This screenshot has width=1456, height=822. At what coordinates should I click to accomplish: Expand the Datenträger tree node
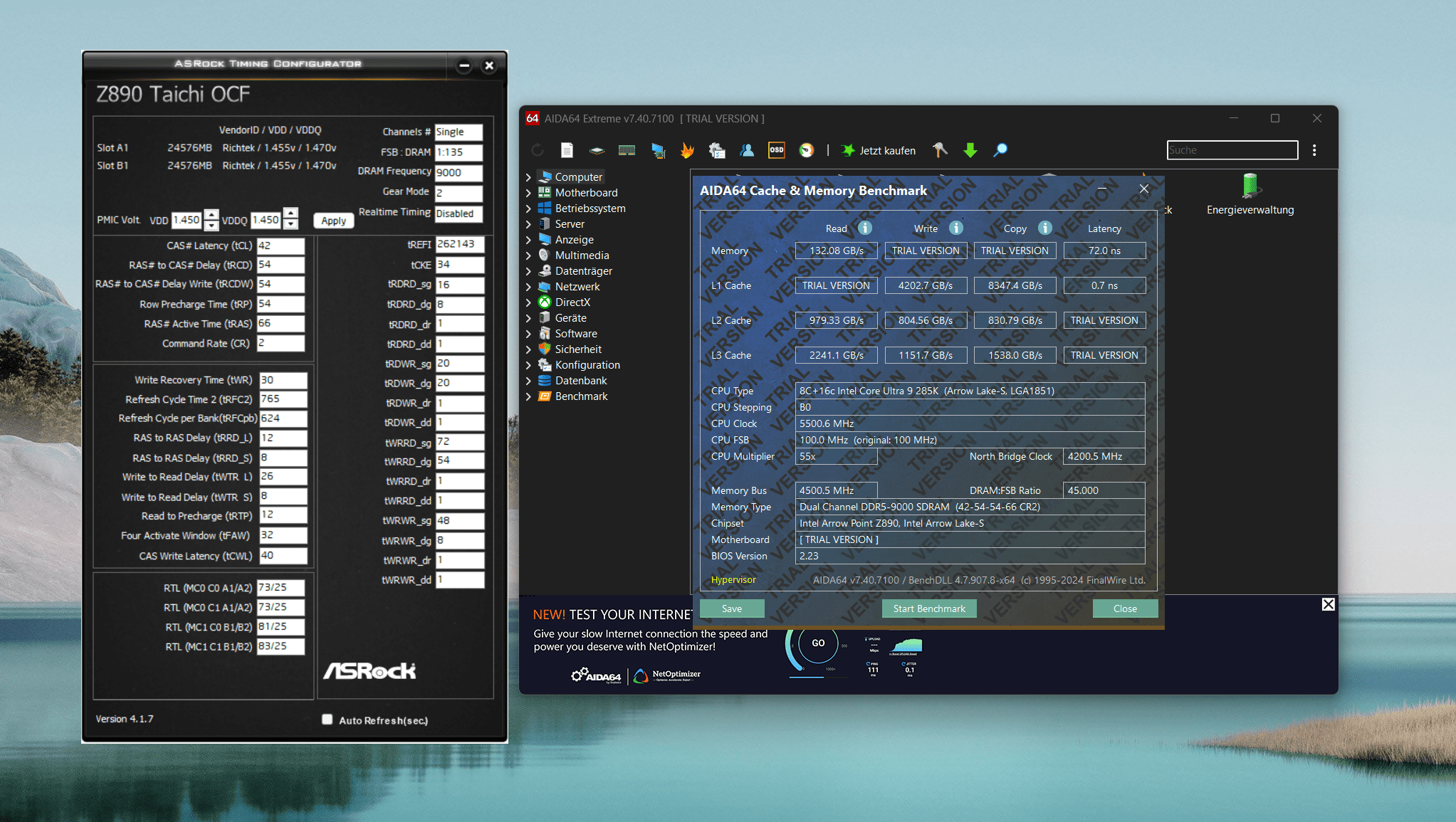point(528,271)
